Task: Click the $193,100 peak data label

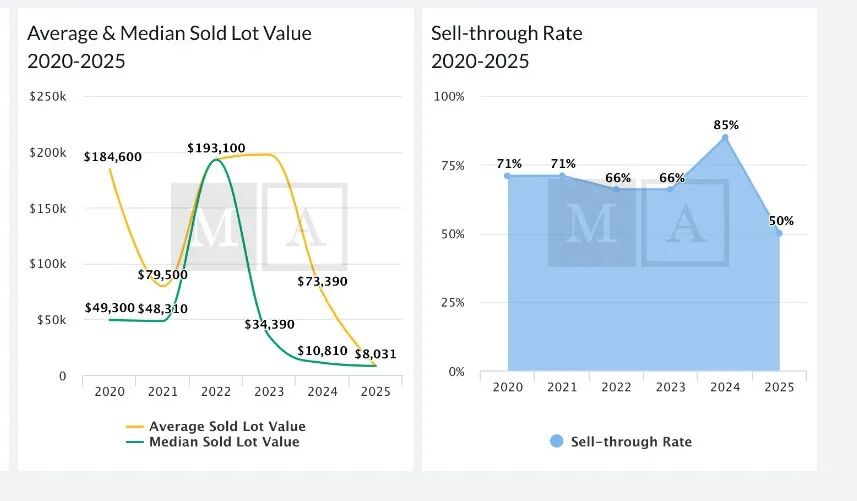Action: click(216, 148)
